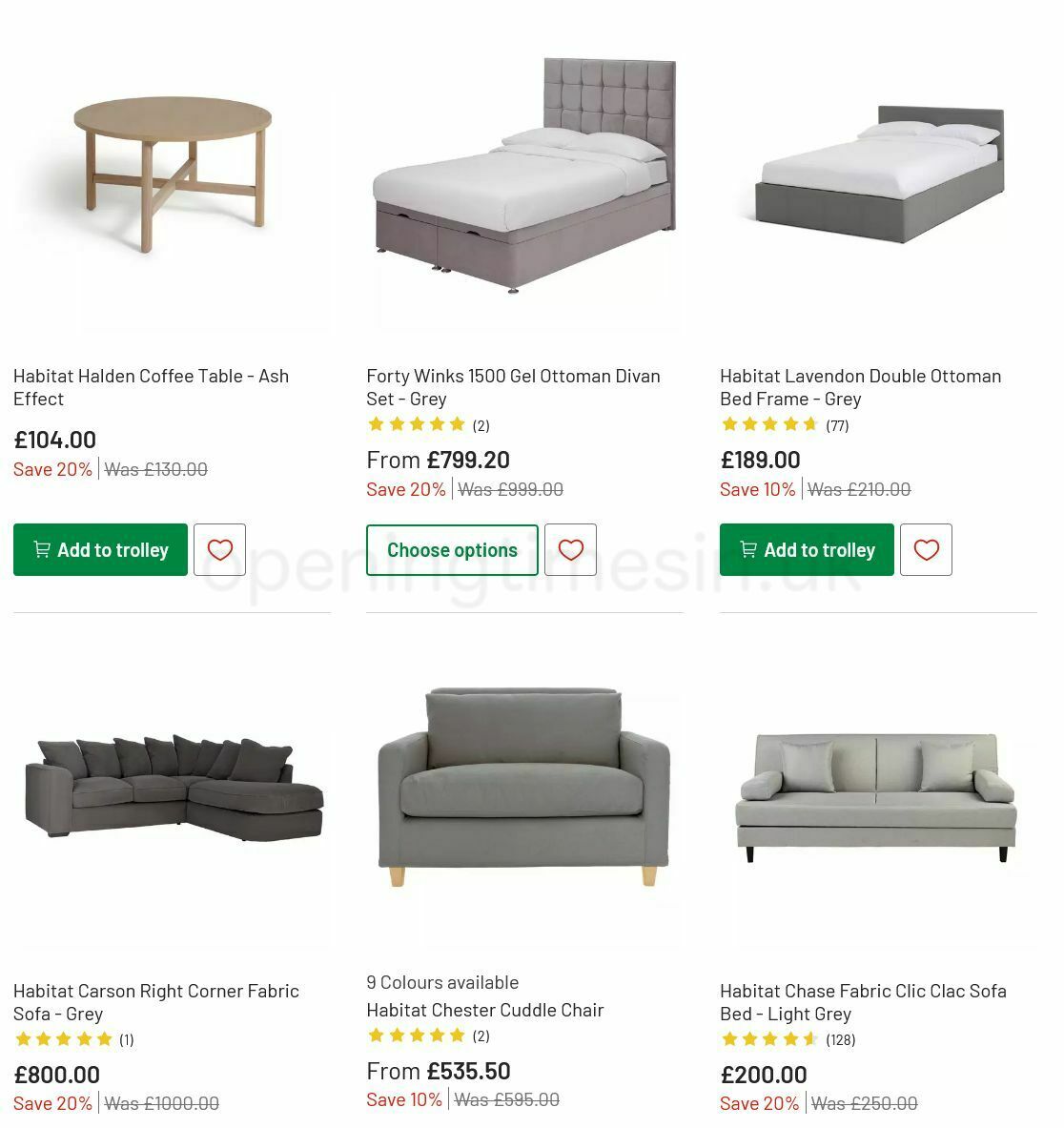Click the heart icon for Habitat Halden Coffee Table
Image resolution: width=1064 pixels, height=1128 pixels.
[219, 549]
